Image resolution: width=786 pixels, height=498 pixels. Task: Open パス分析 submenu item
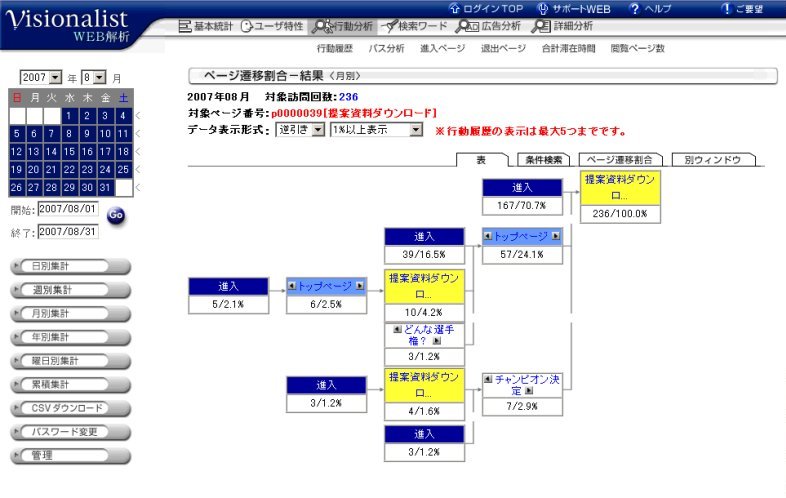386,48
